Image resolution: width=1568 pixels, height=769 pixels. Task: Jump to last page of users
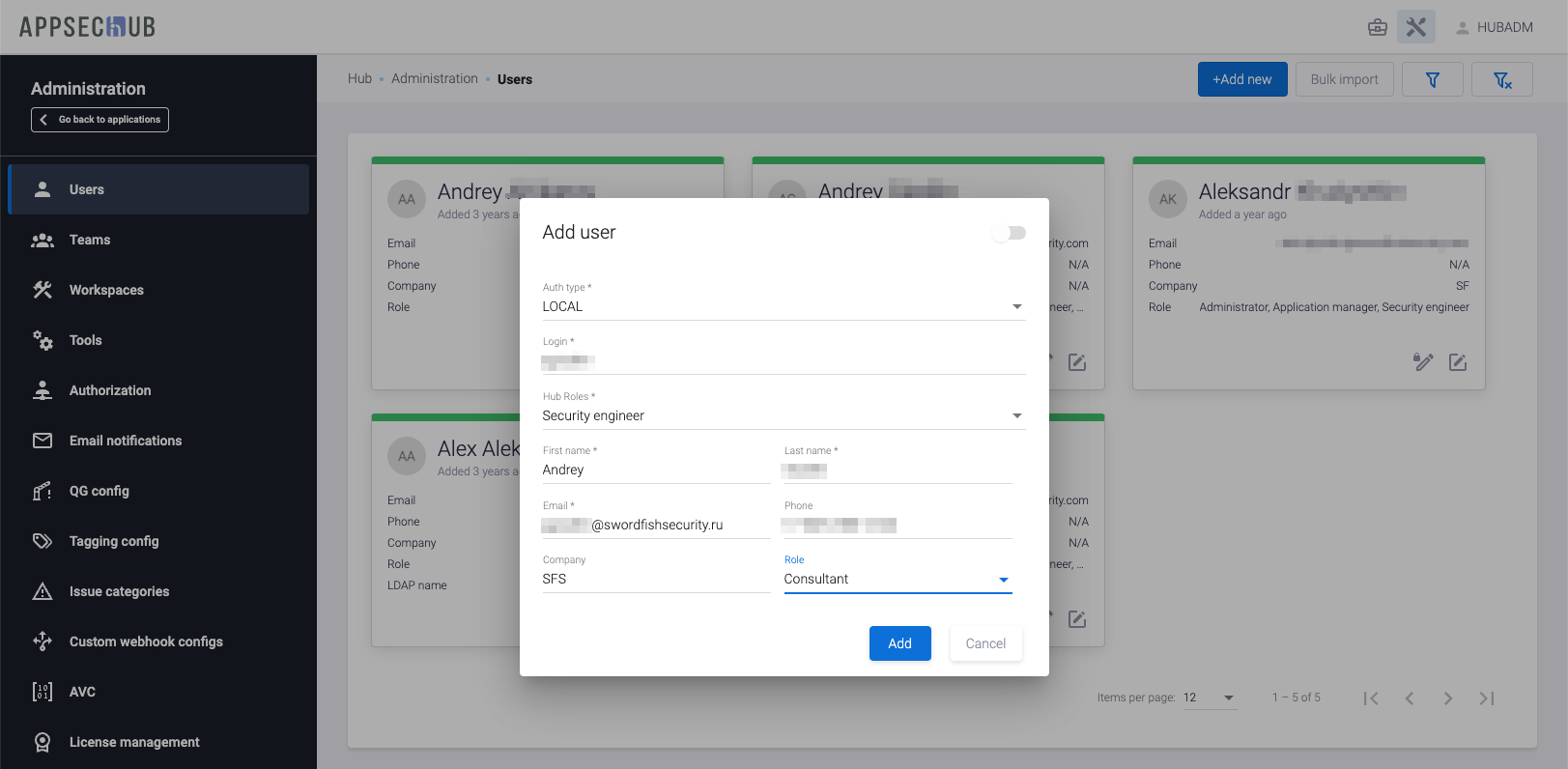(x=1486, y=698)
